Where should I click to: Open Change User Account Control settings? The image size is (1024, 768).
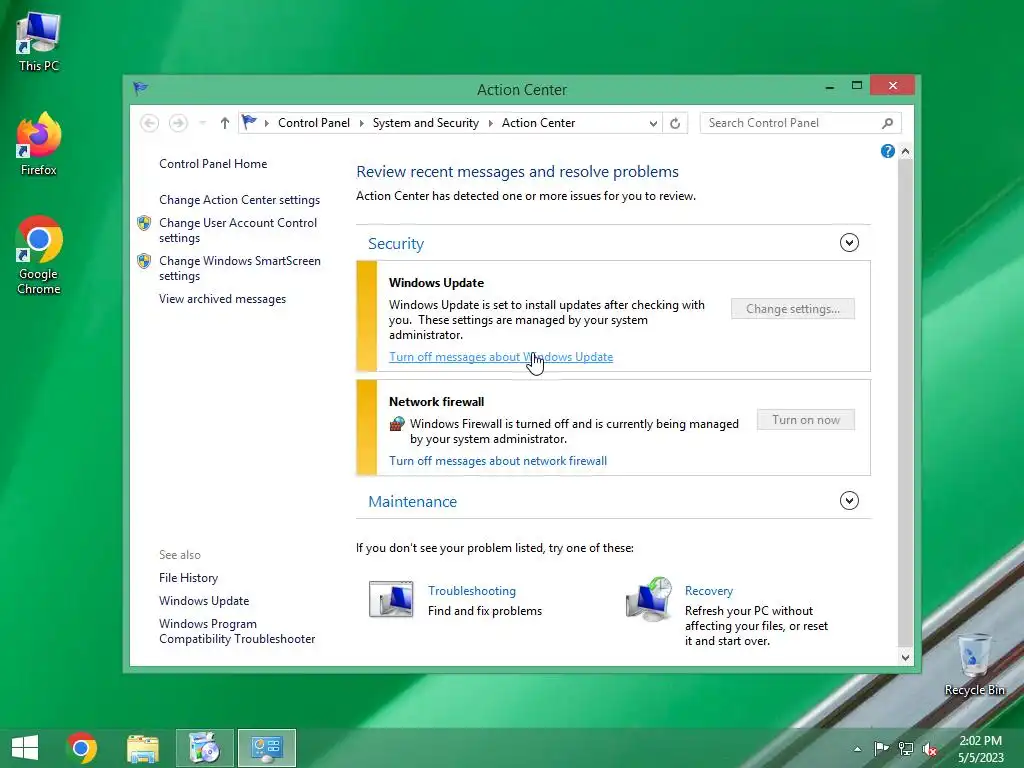point(238,230)
